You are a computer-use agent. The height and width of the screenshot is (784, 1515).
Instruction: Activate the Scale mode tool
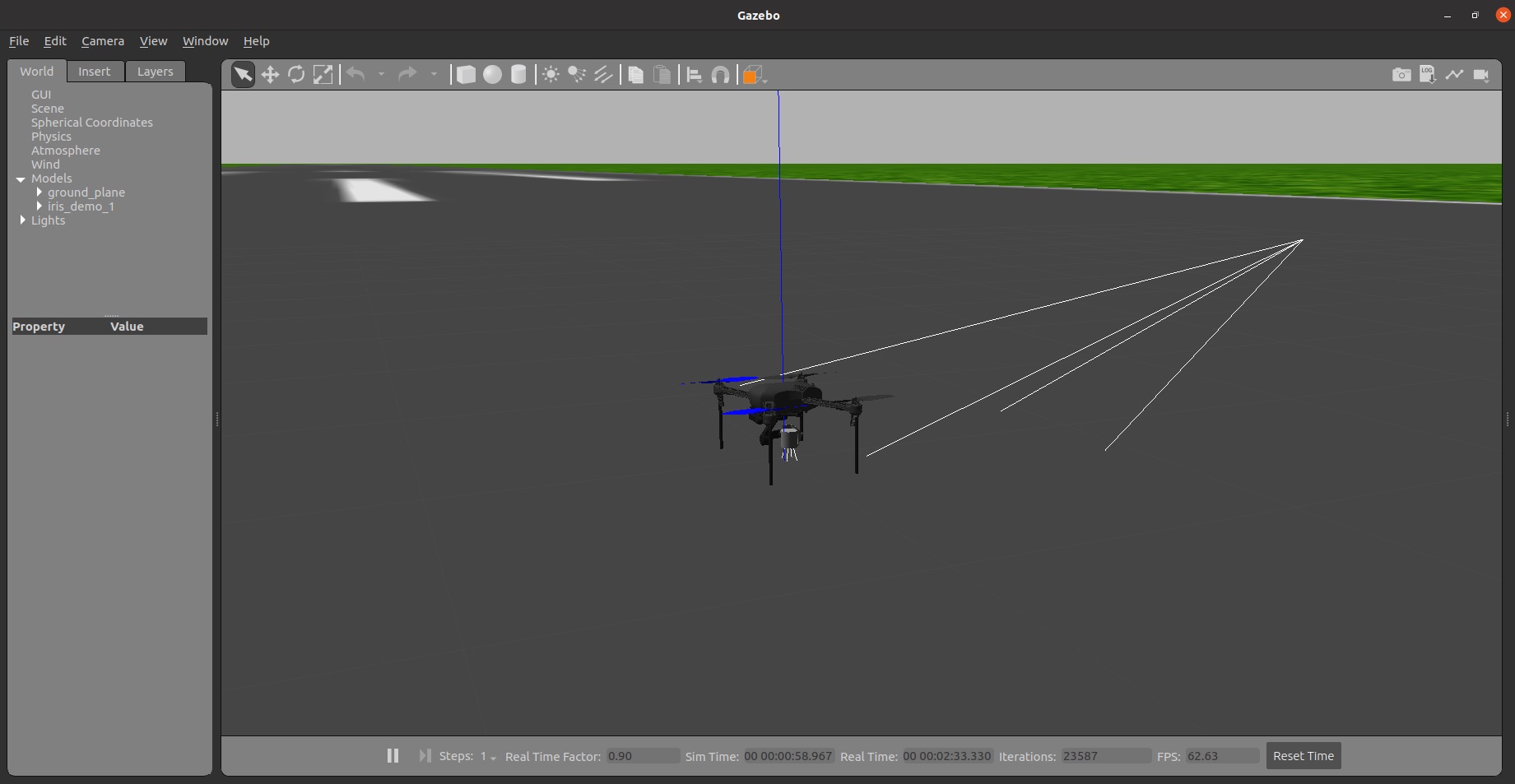(x=323, y=75)
